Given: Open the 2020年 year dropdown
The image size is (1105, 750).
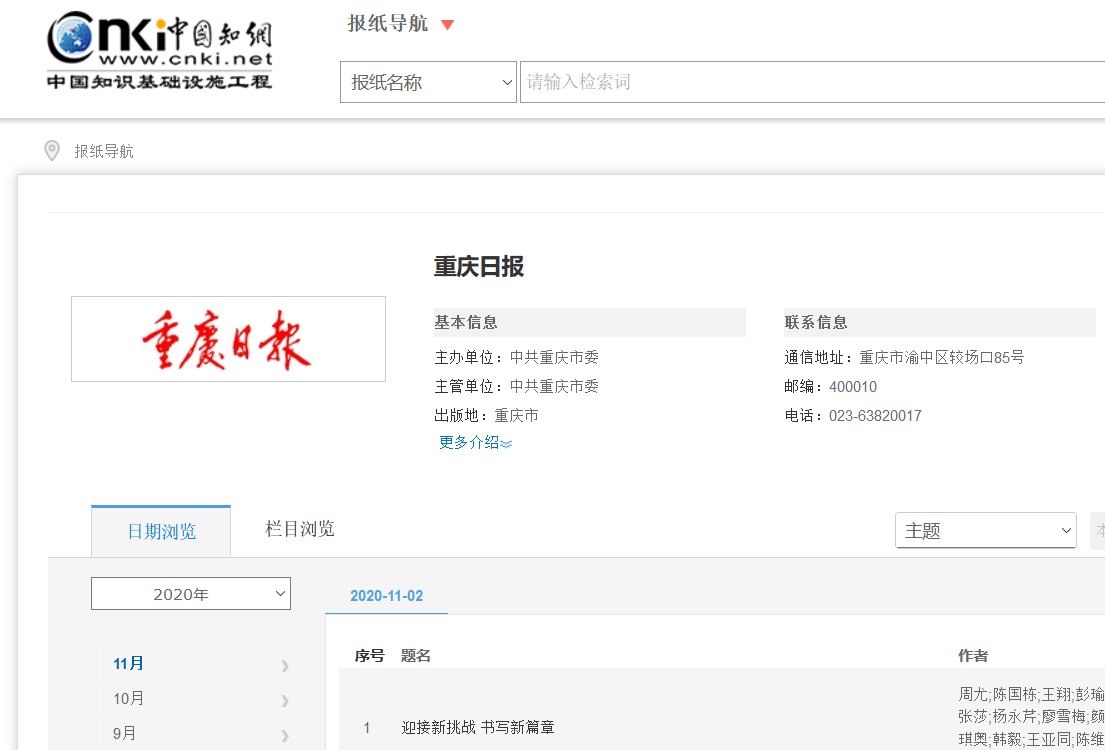Looking at the screenshot, I should point(191,594).
